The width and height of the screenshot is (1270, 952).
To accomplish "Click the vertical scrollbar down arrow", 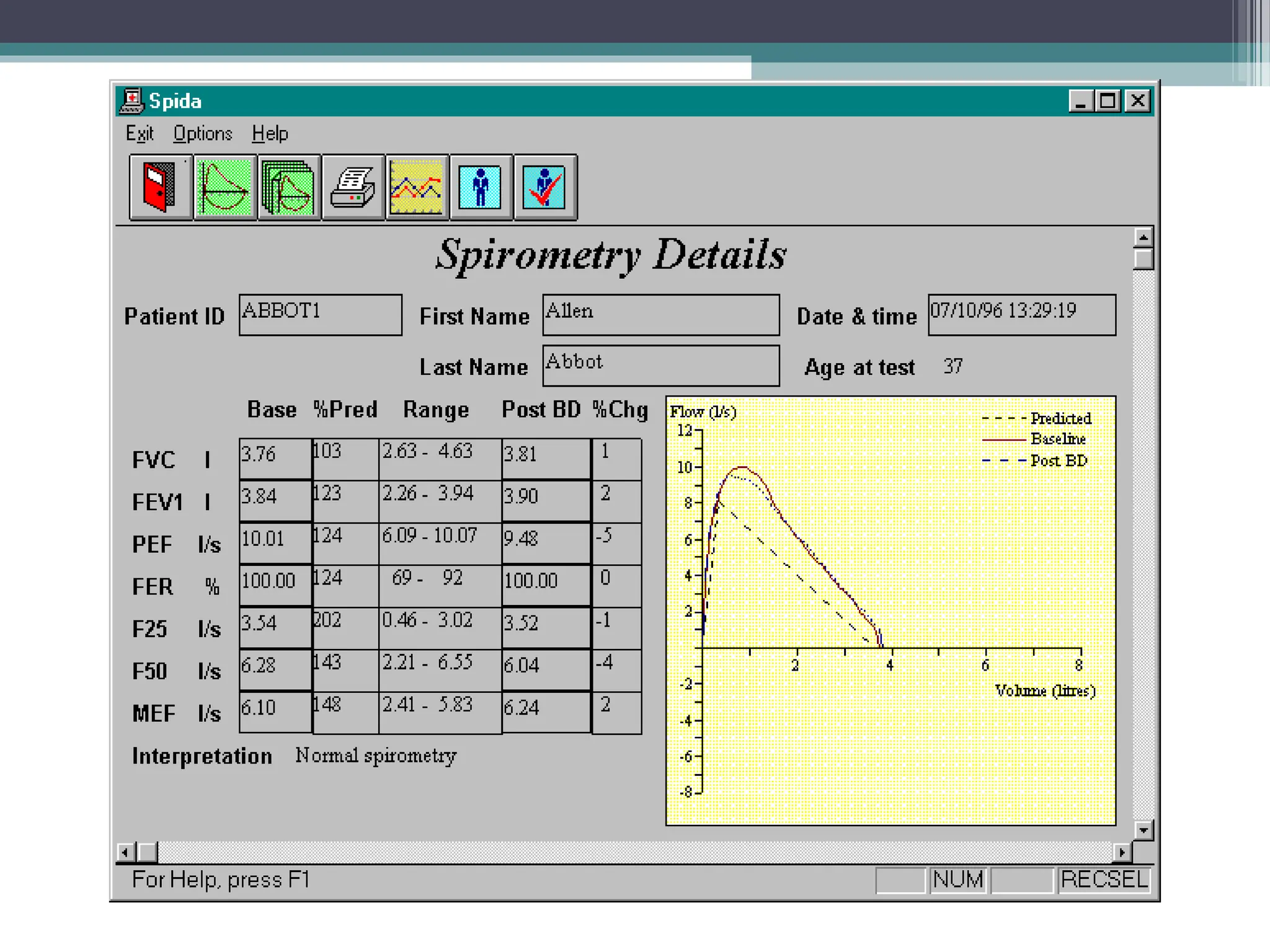I will (x=1143, y=830).
